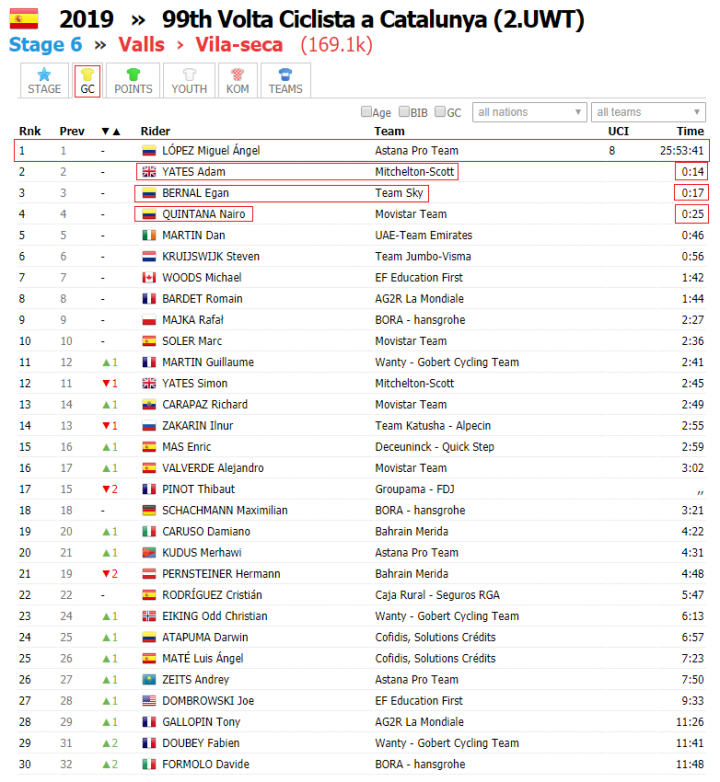
Task: Open the Team Jumbo-Visma team page
Action: pyautogui.click(x=423, y=256)
